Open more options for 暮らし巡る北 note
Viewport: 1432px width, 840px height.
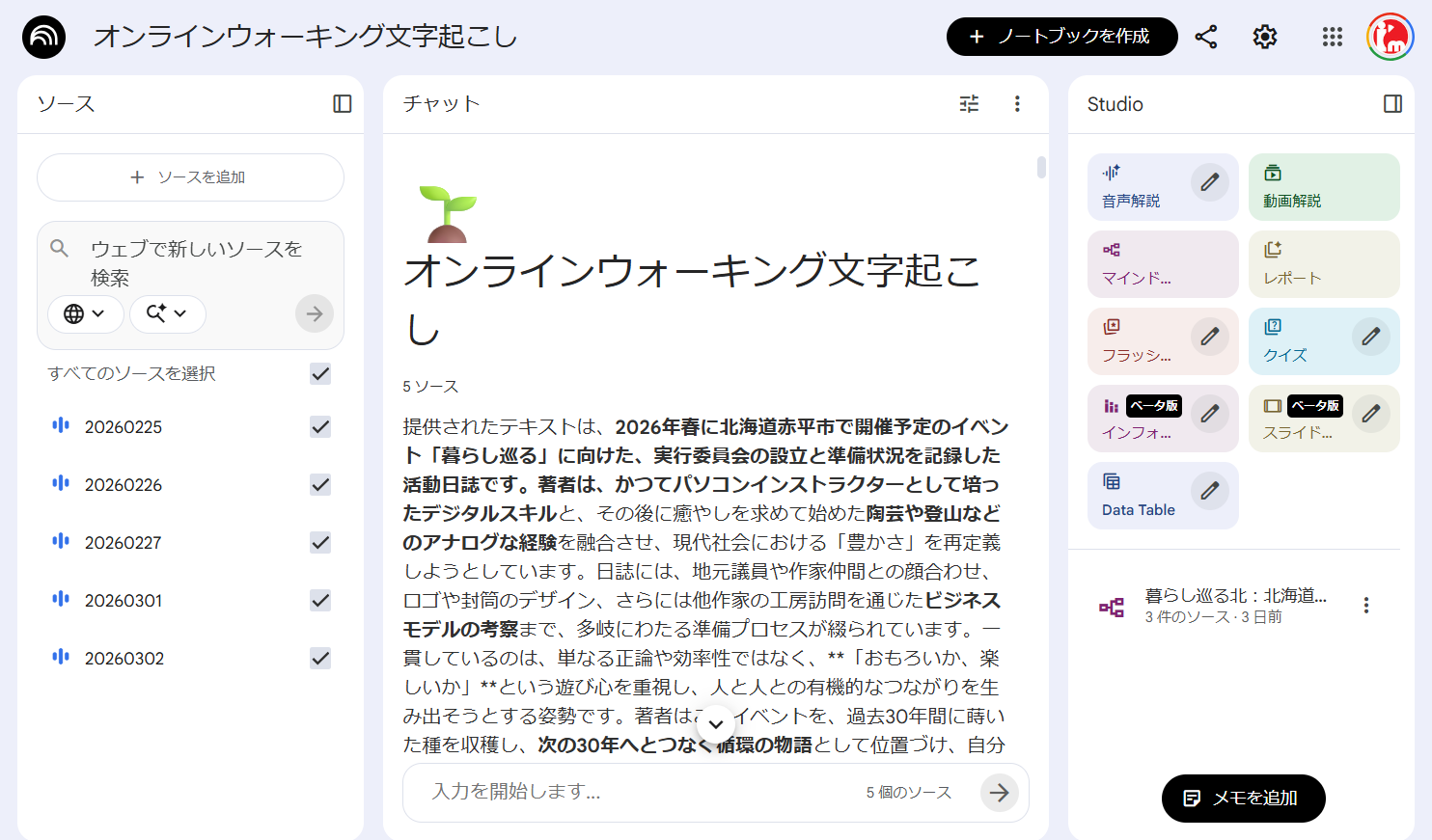1365,606
